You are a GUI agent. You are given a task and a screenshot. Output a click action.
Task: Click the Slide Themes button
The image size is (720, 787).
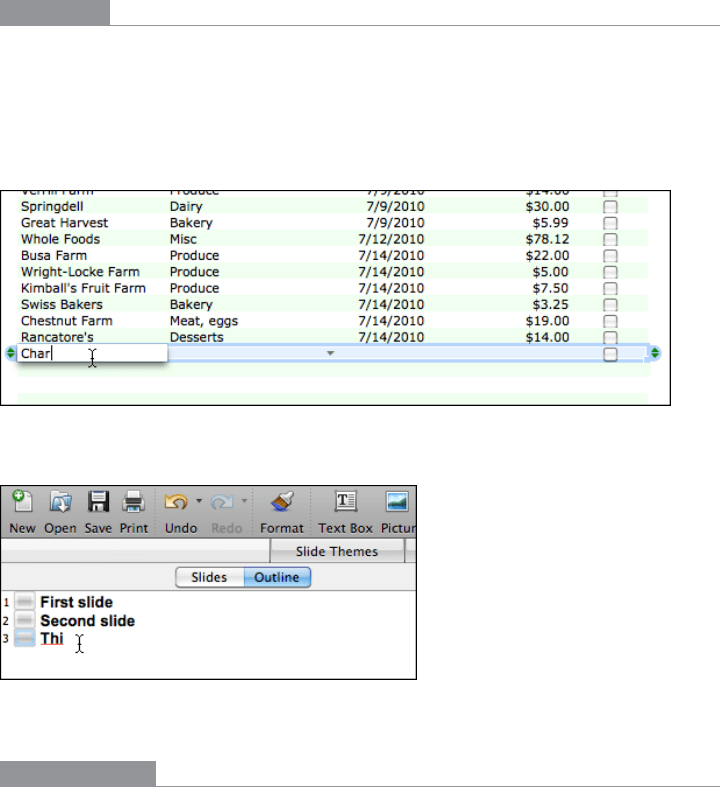337,552
